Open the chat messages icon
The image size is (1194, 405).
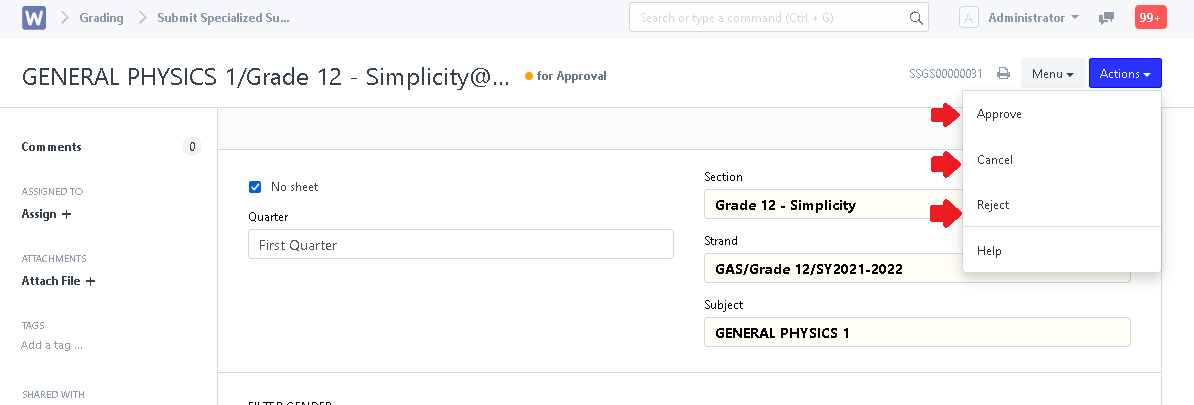click(x=1106, y=18)
